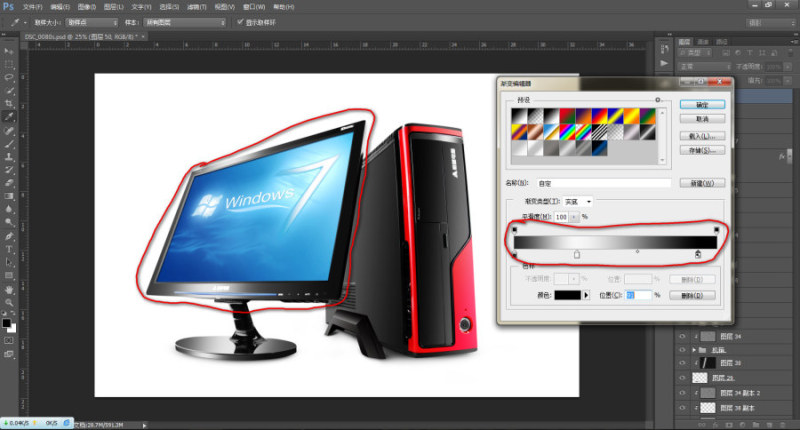Click the 确定 button in gradient editor
The width and height of the screenshot is (800, 430).
coord(702,105)
